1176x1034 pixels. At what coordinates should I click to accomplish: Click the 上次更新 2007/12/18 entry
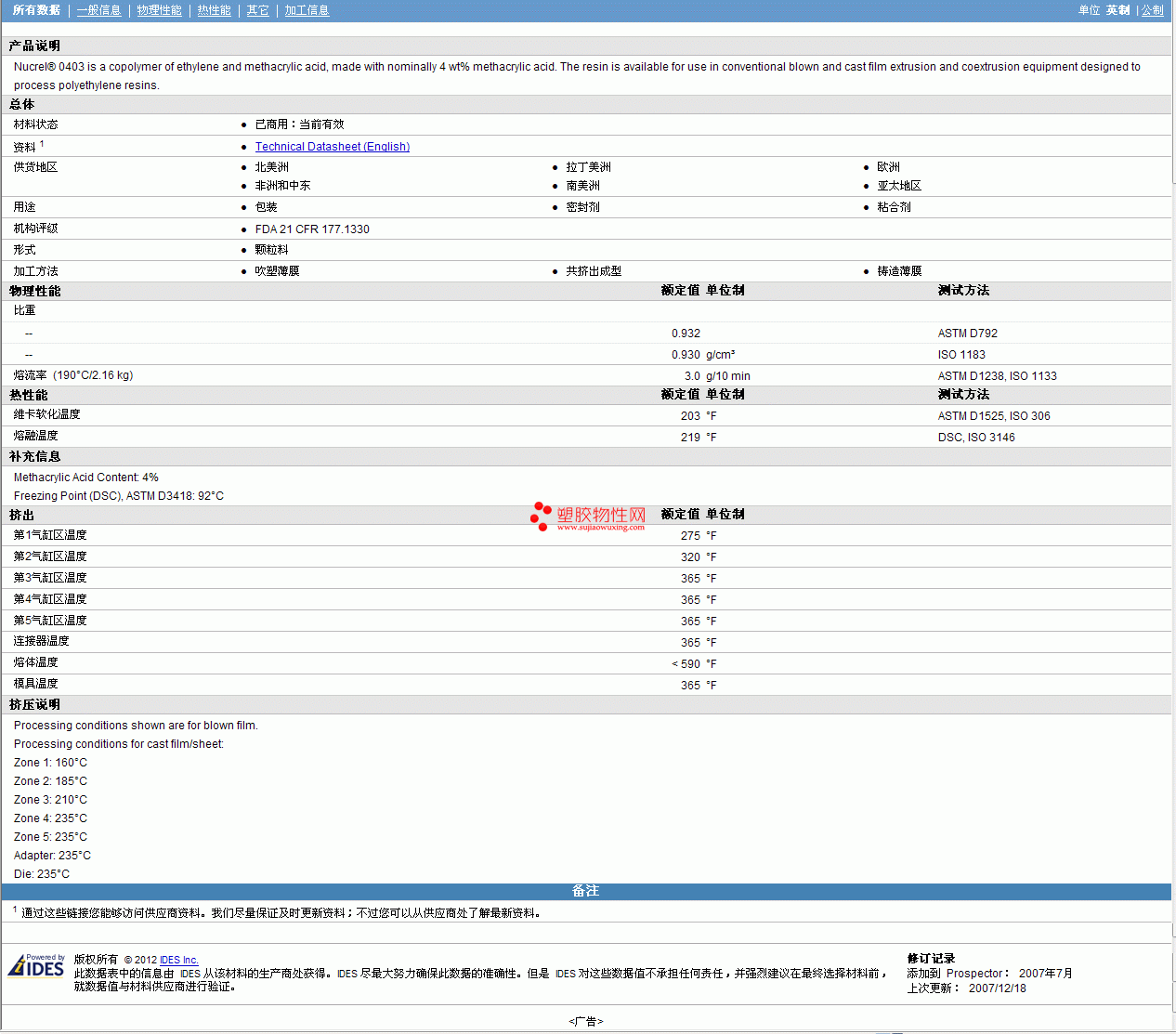[x=966, y=988]
